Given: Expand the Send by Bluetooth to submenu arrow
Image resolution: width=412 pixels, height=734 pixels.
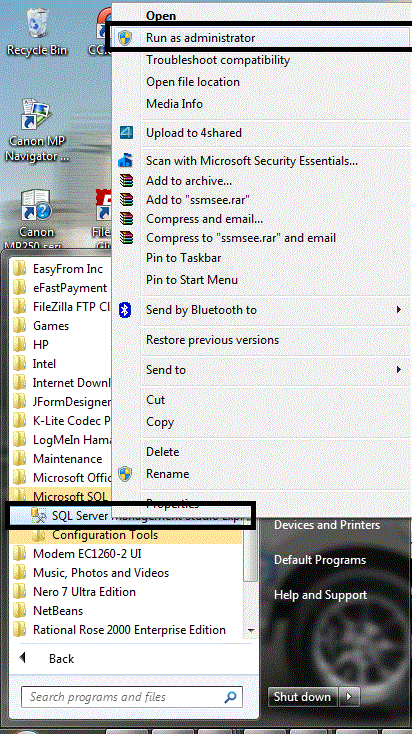Looking at the screenshot, I should tap(399, 309).
